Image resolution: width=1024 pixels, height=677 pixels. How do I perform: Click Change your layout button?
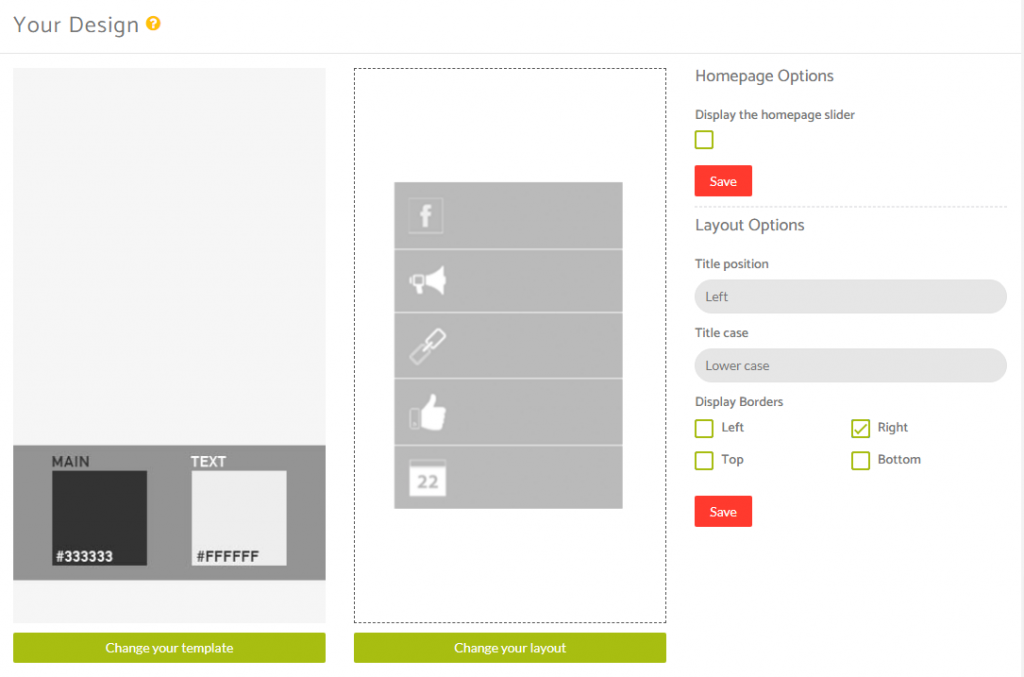pyautogui.click(x=510, y=648)
